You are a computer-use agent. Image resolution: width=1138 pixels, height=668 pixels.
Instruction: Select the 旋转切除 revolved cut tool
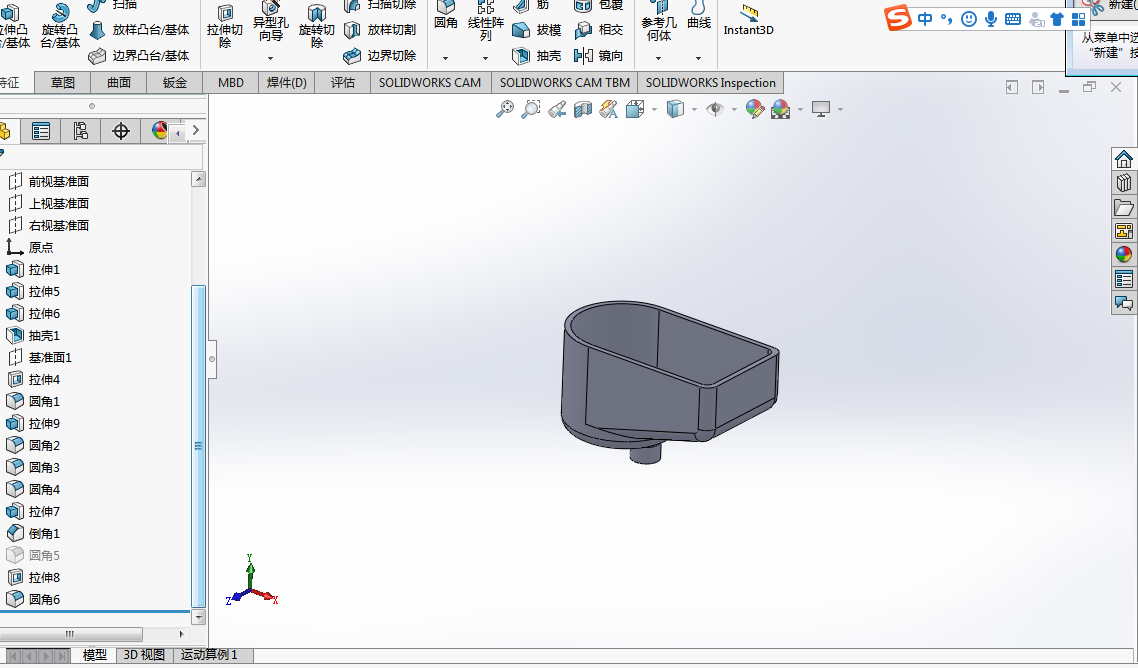click(x=316, y=25)
